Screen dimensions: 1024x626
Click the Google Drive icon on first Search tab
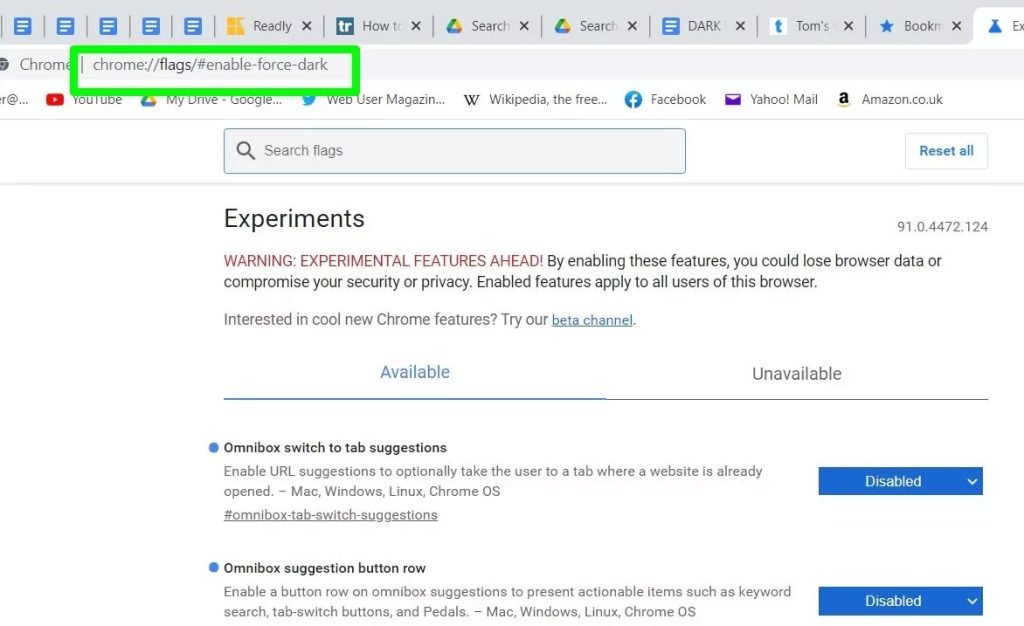point(454,26)
